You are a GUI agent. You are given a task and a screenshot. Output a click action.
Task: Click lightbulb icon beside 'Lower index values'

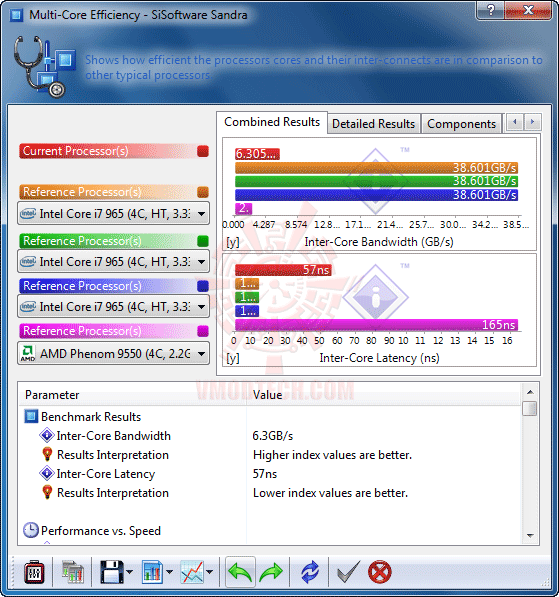[x=47, y=492]
